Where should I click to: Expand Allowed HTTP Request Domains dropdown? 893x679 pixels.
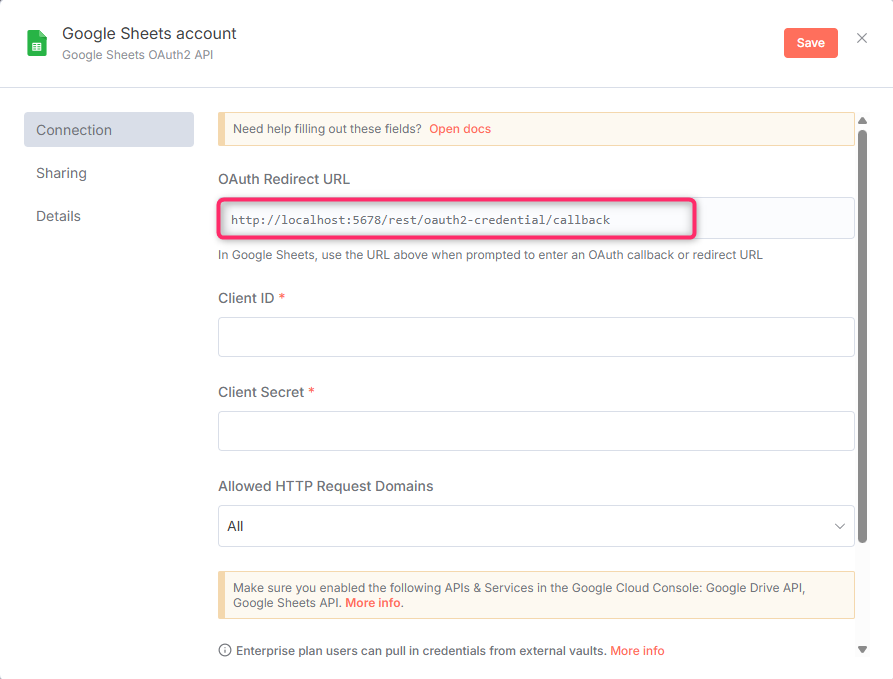pos(536,526)
